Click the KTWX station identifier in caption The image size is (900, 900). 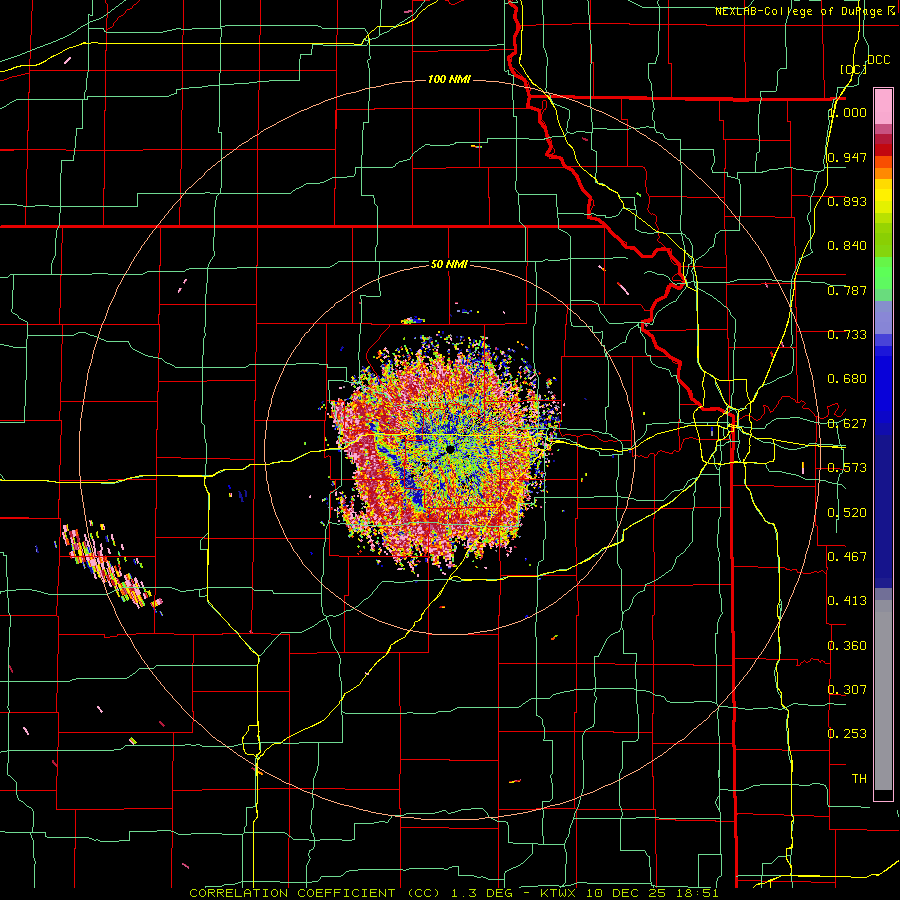(560, 893)
